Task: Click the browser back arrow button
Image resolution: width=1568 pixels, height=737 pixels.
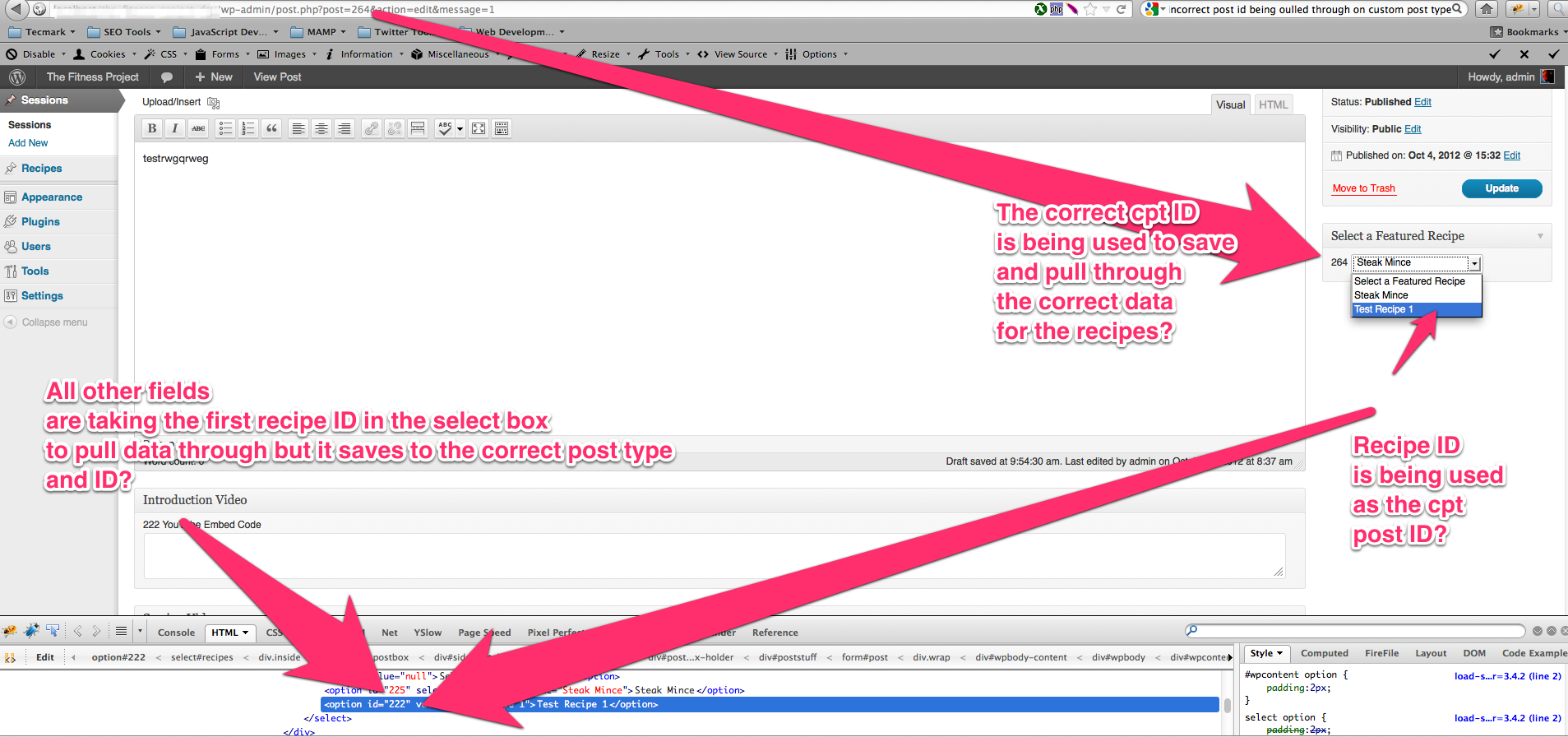Action: (16, 10)
